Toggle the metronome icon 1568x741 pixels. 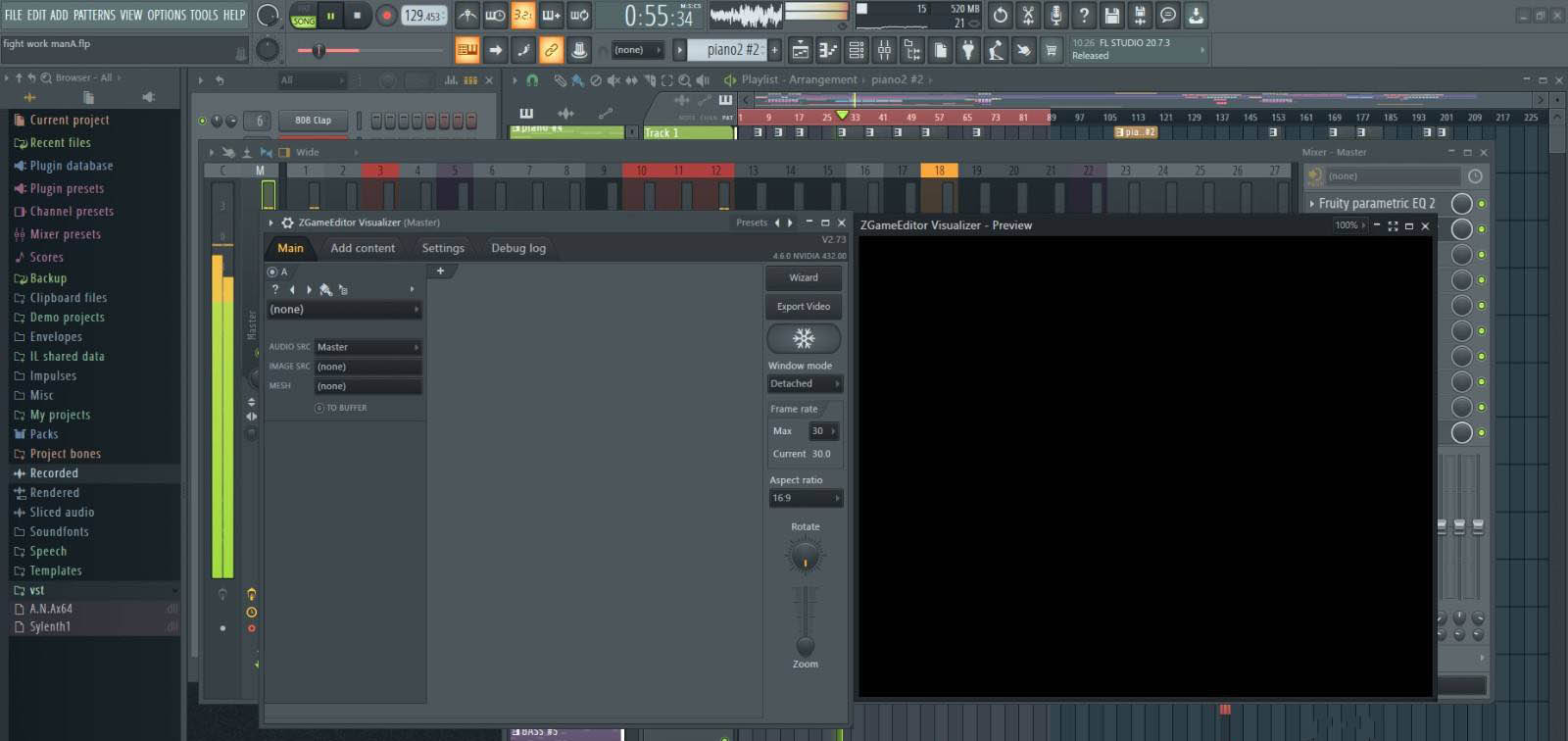467,15
